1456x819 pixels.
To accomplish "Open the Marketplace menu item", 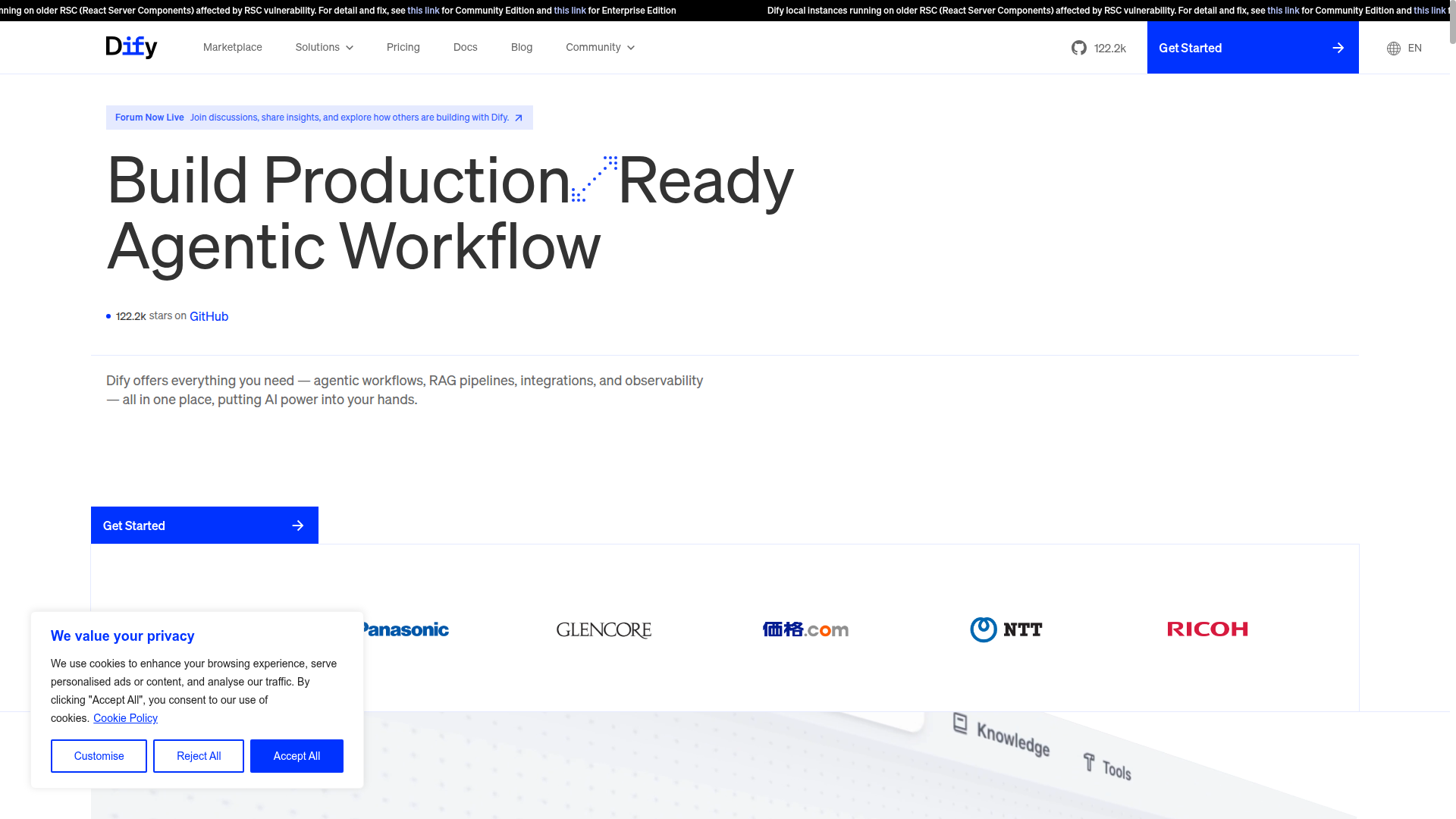I will [232, 47].
